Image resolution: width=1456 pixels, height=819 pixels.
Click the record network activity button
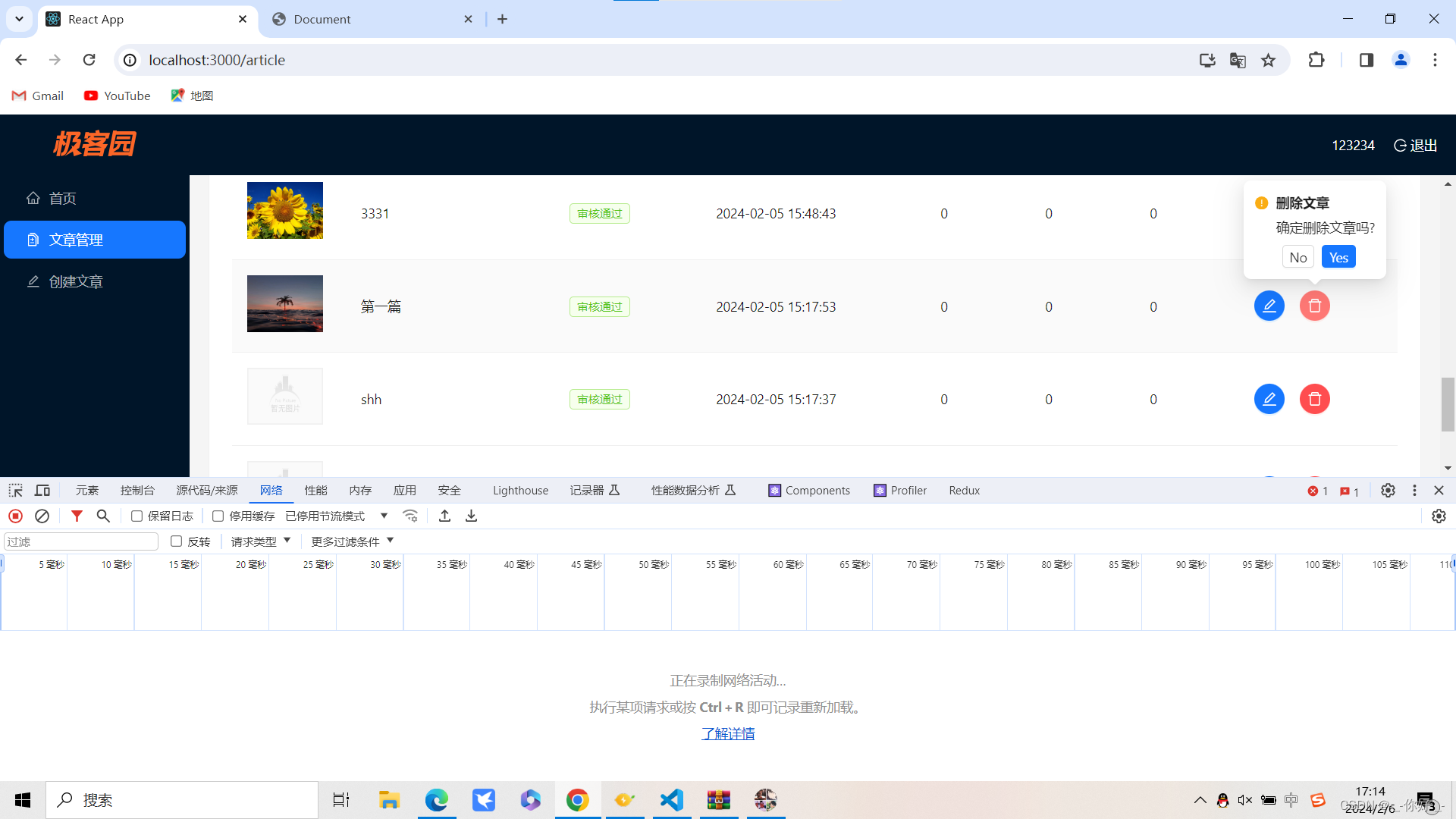pos(15,516)
